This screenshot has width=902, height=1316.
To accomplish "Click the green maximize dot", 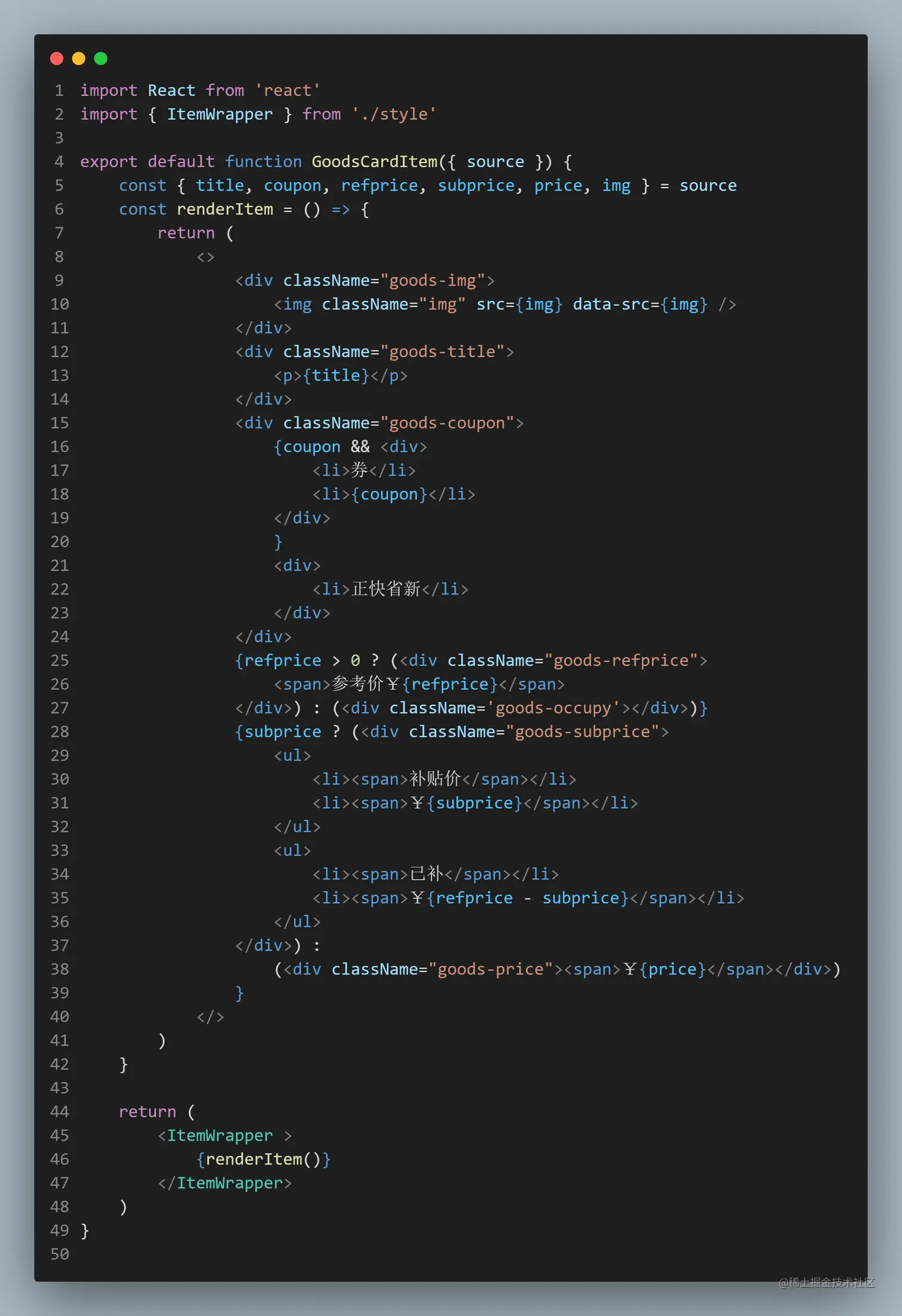I will [101, 58].
